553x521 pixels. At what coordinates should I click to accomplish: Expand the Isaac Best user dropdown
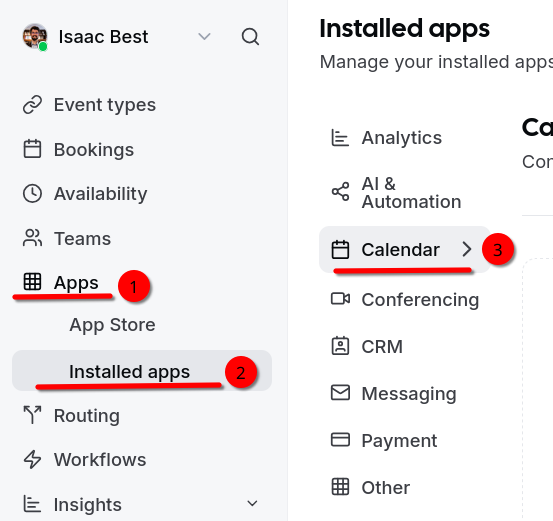coord(204,37)
